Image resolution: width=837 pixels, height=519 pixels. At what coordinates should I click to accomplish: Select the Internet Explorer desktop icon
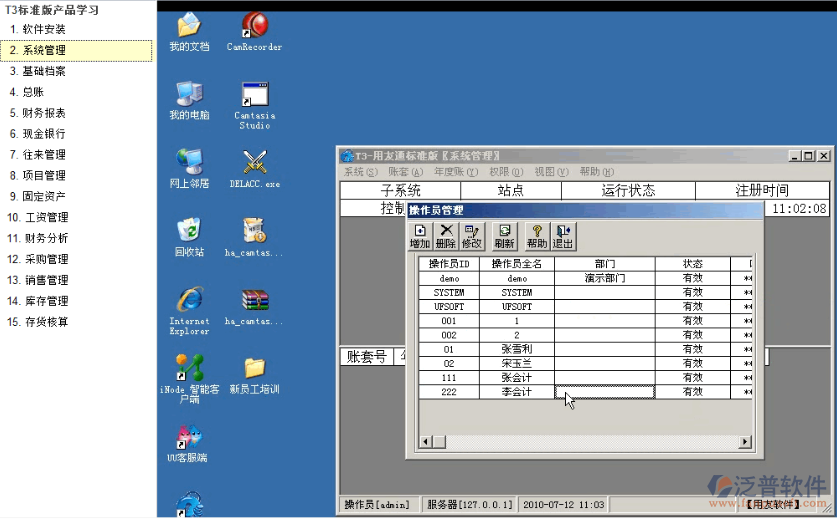189,308
